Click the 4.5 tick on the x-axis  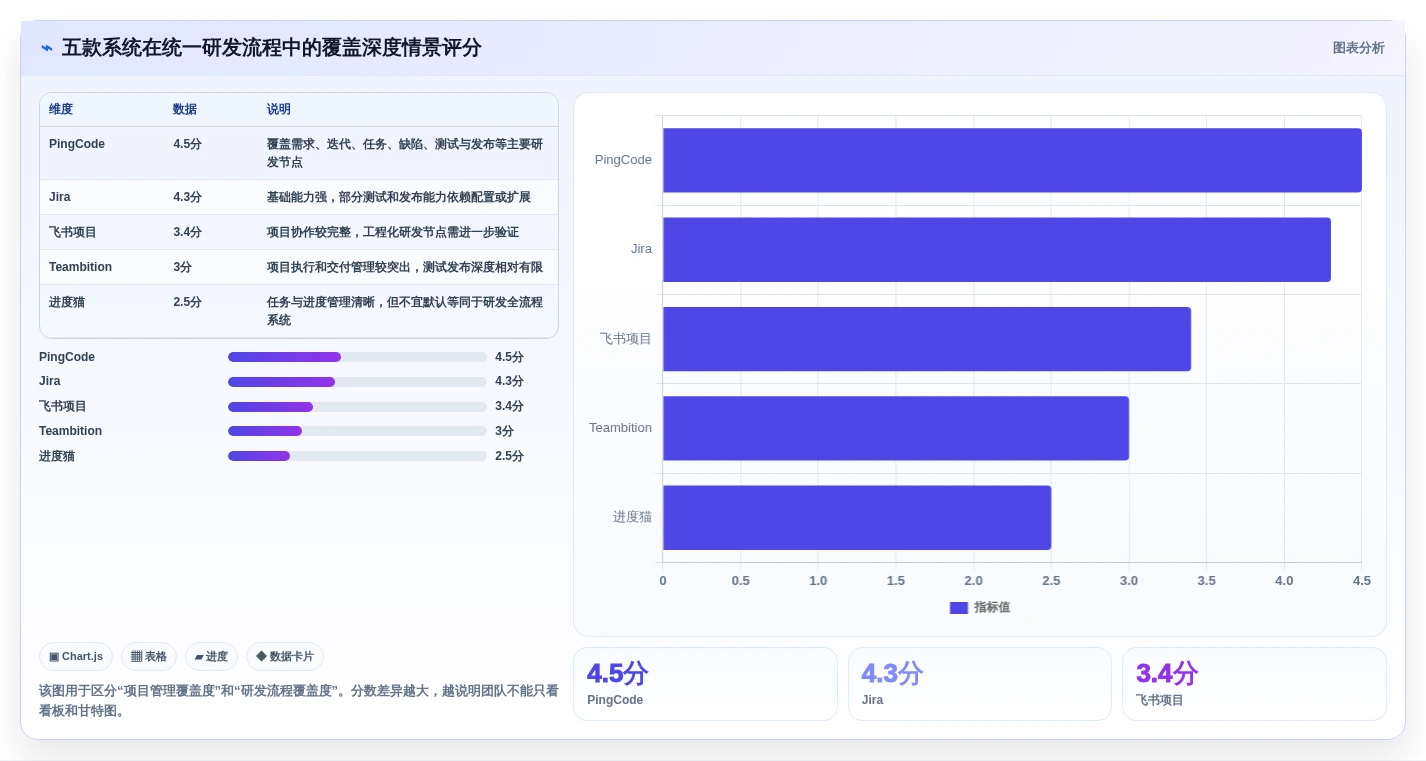(x=1362, y=581)
